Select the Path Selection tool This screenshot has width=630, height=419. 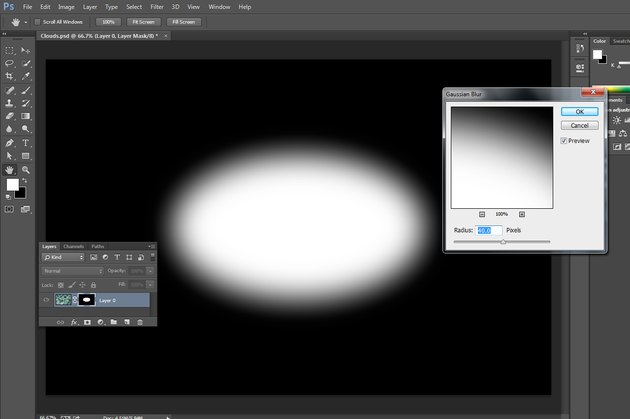[x=10, y=156]
